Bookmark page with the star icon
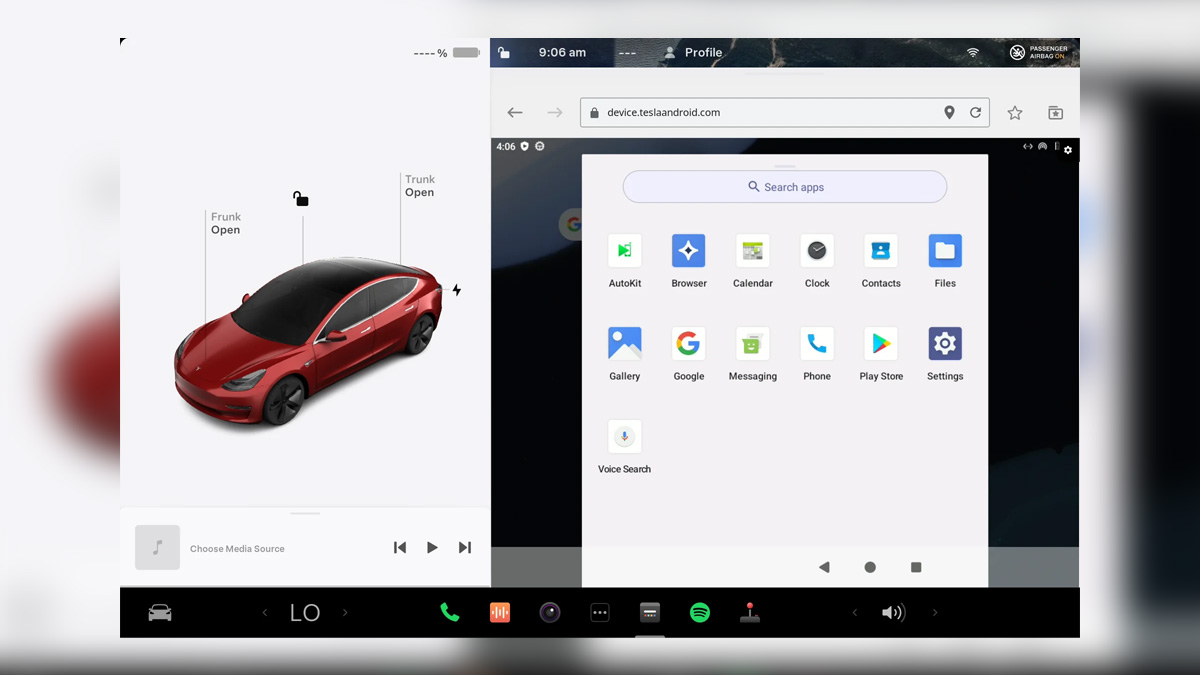This screenshot has height=675, width=1200. point(1015,113)
